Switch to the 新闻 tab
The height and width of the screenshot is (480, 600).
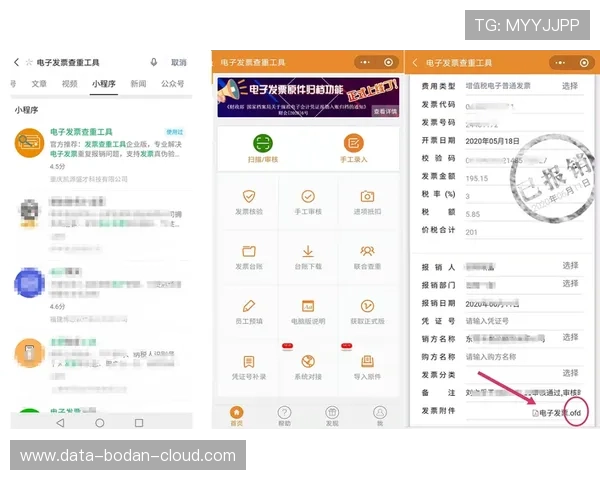click(x=139, y=83)
